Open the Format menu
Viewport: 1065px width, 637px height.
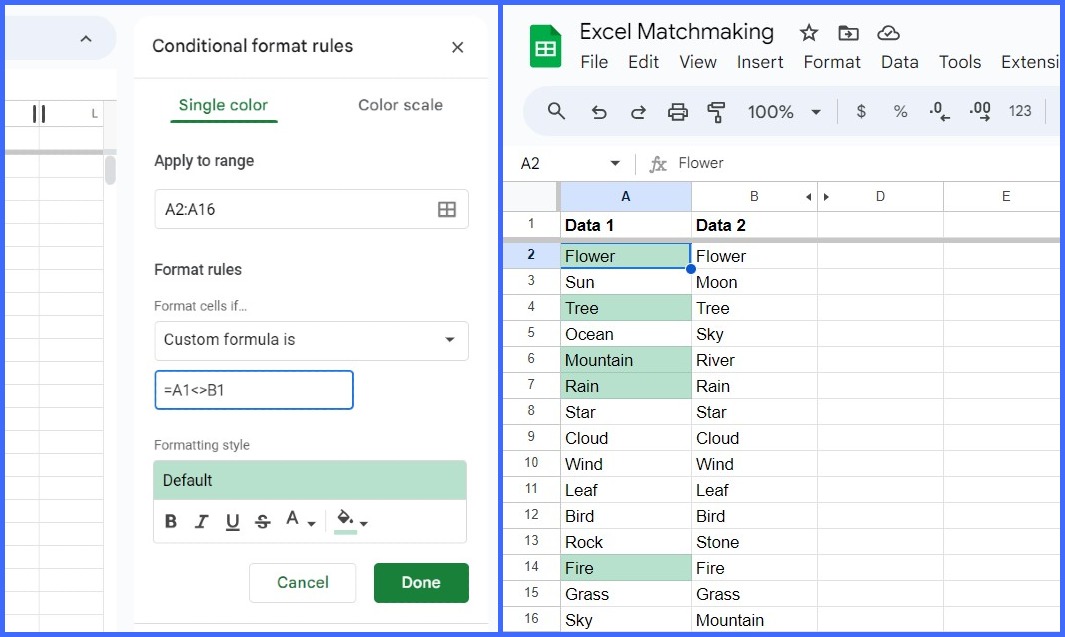[x=832, y=62]
